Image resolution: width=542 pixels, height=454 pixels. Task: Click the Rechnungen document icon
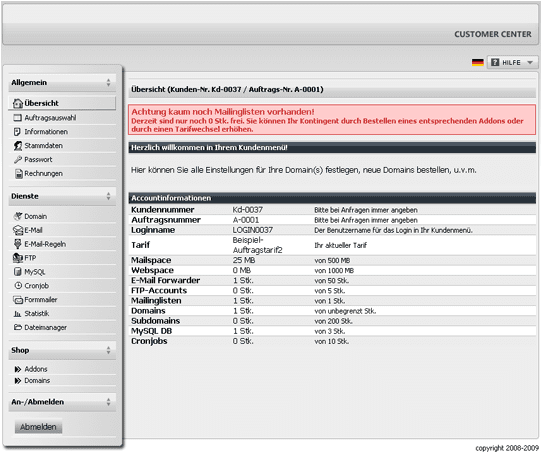pos(19,174)
